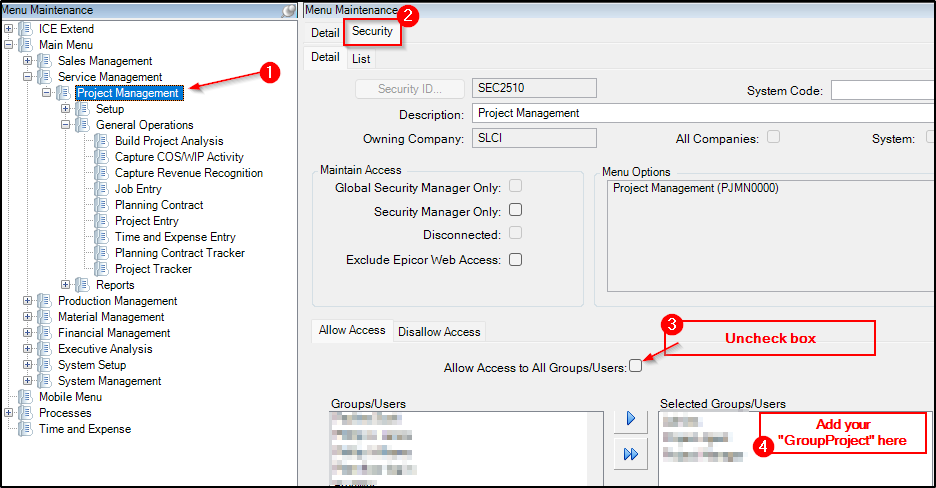Toggle the Disconnected checkbox
936x488 pixels.
516,233
